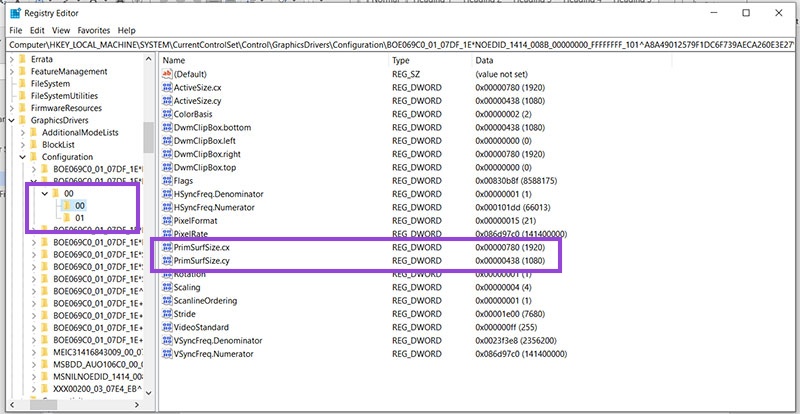Expand the FeatureManagement key
Viewport: 800px width, 414px height.
click(10, 72)
